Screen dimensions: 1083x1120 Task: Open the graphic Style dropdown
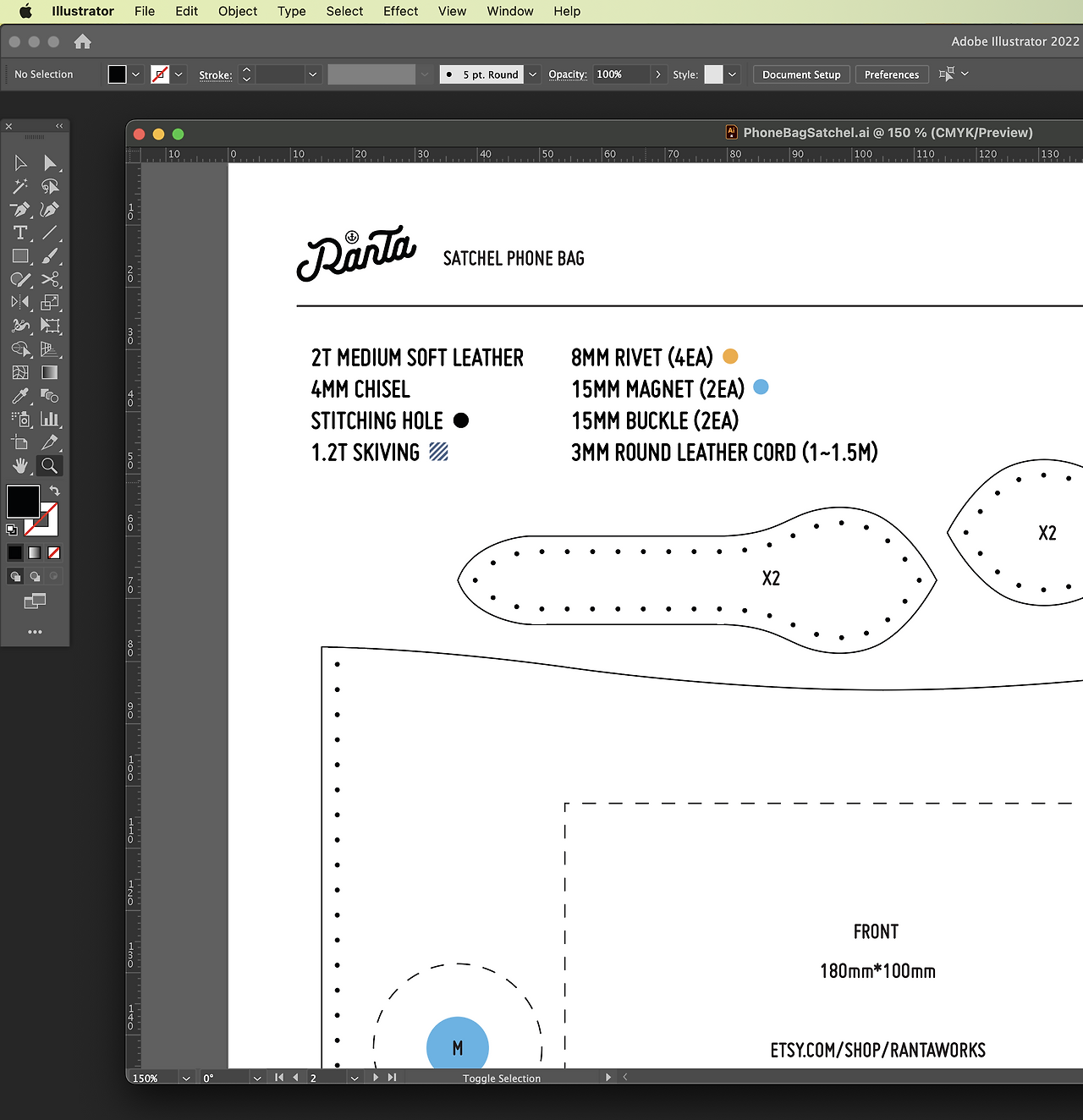pos(732,74)
